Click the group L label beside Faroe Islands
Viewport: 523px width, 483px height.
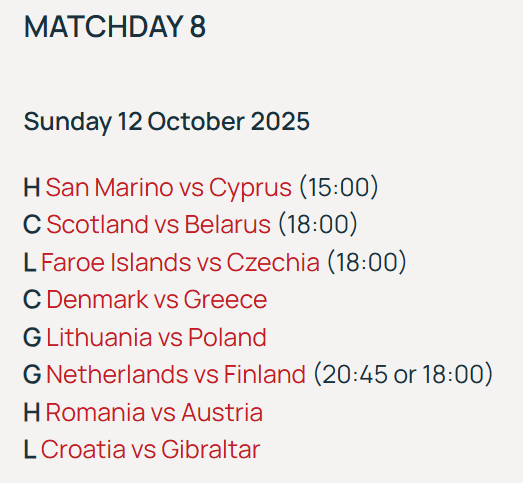[30, 262]
